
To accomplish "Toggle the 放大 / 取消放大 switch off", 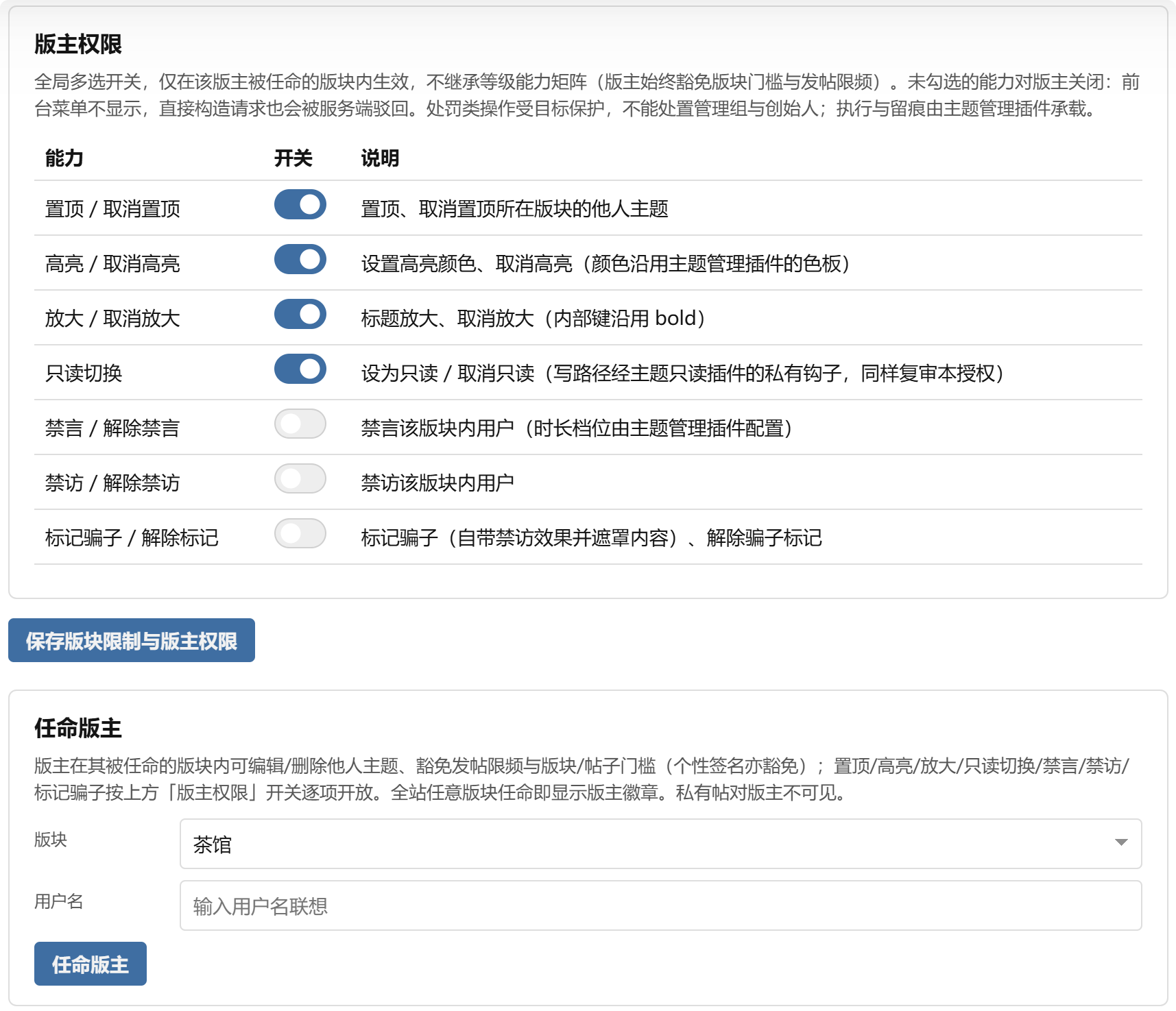I will pyautogui.click(x=300, y=314).
